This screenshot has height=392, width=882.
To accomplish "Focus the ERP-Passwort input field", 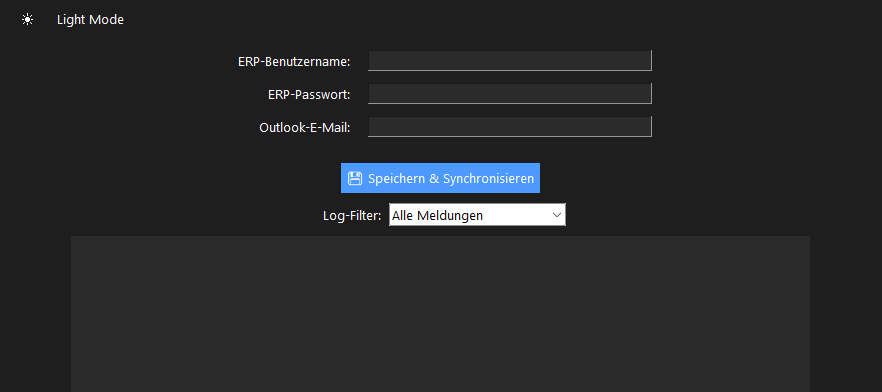I will click(x=510, y=94).
